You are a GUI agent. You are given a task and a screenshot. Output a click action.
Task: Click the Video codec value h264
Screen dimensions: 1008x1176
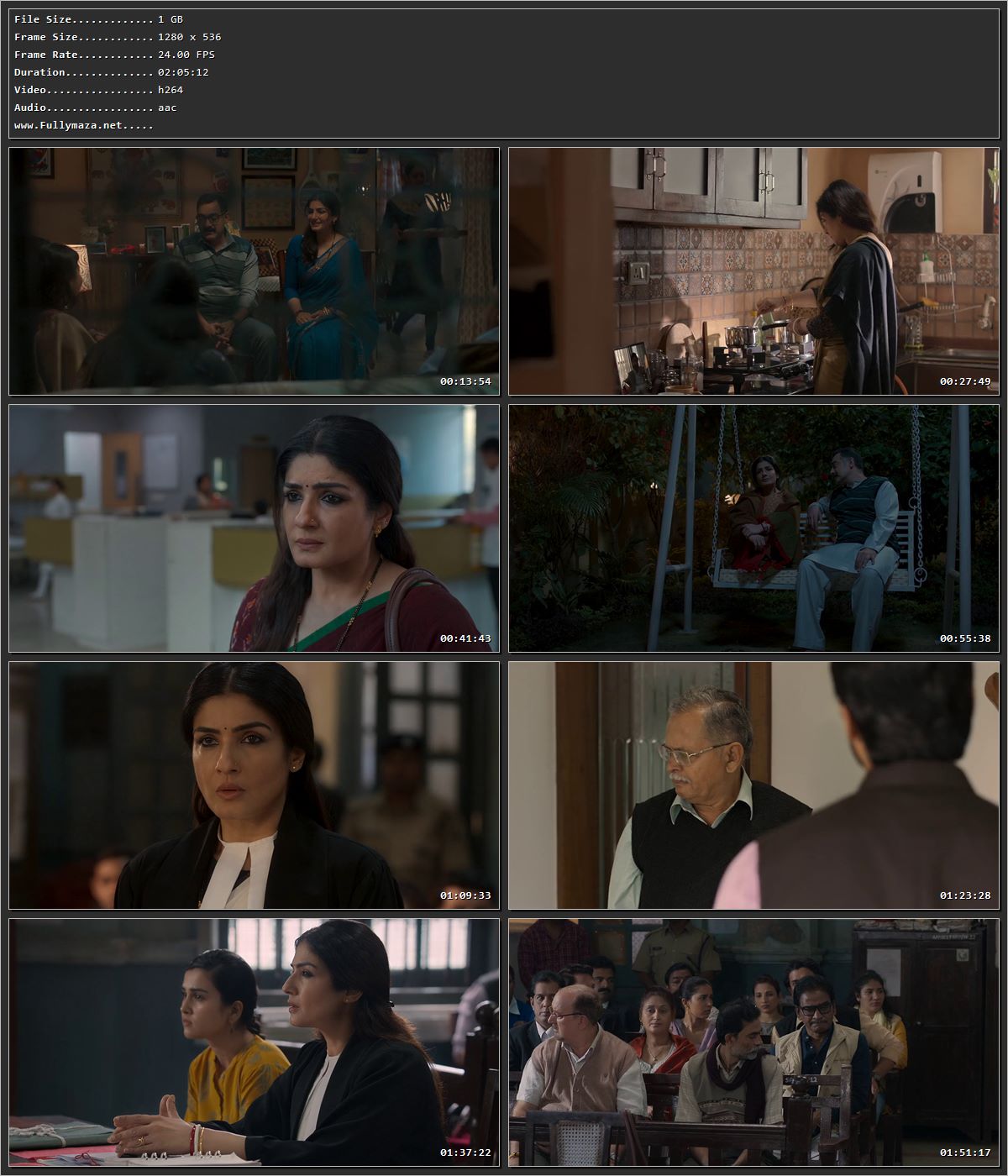click(x=171, y=90)
